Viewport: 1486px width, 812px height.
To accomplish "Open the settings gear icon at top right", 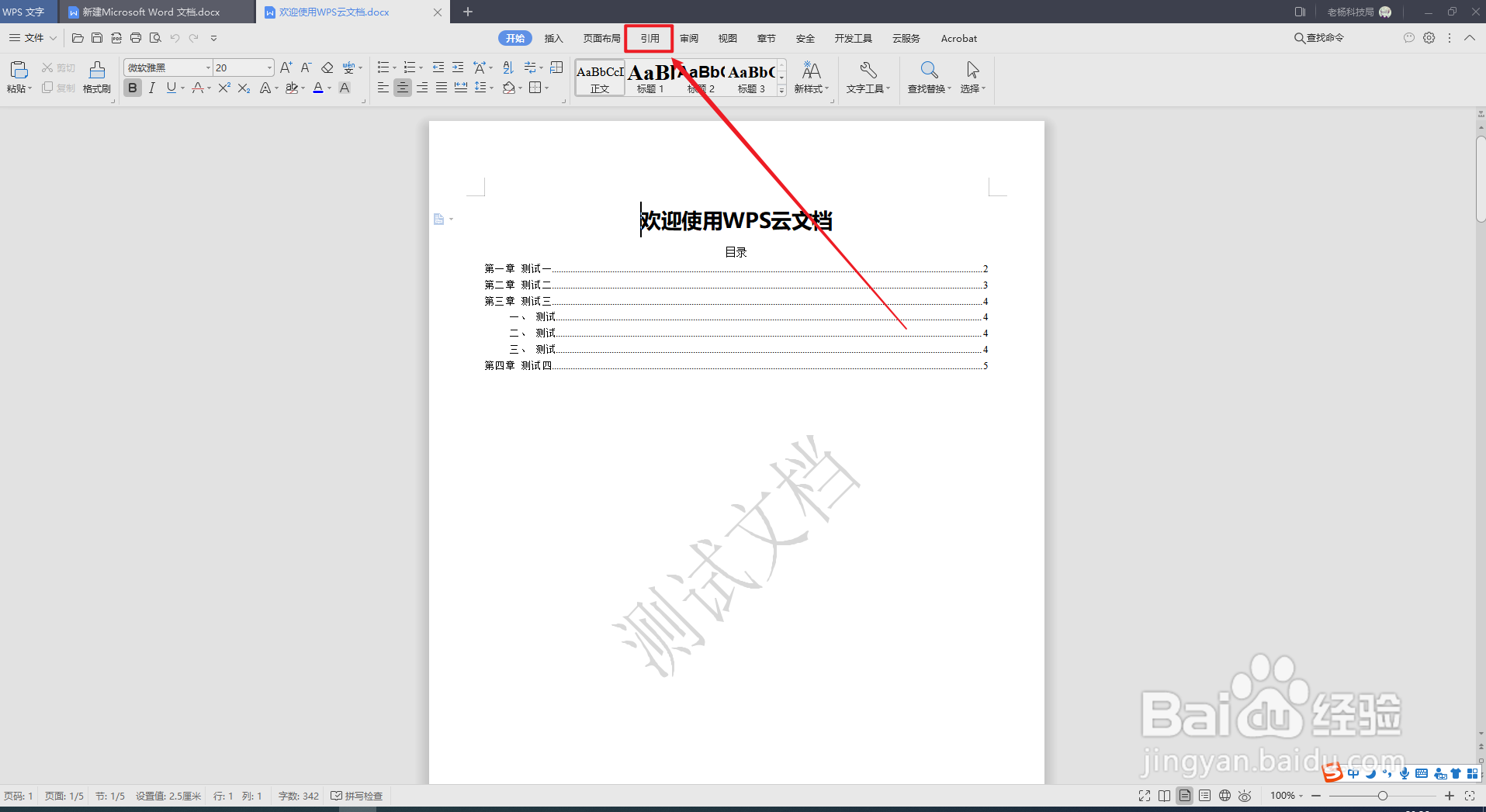I will click(1429, 38).
